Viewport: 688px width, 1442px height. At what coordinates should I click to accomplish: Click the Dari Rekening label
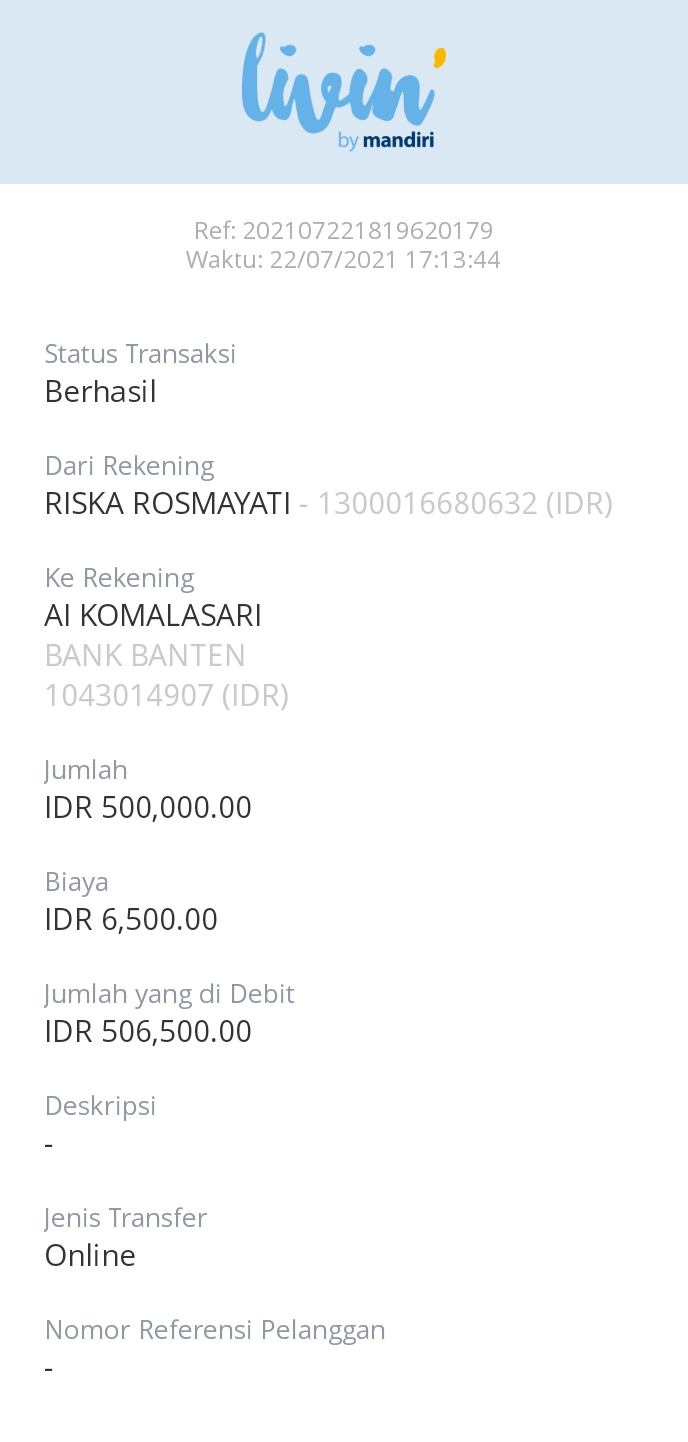(x=130, y=466)
